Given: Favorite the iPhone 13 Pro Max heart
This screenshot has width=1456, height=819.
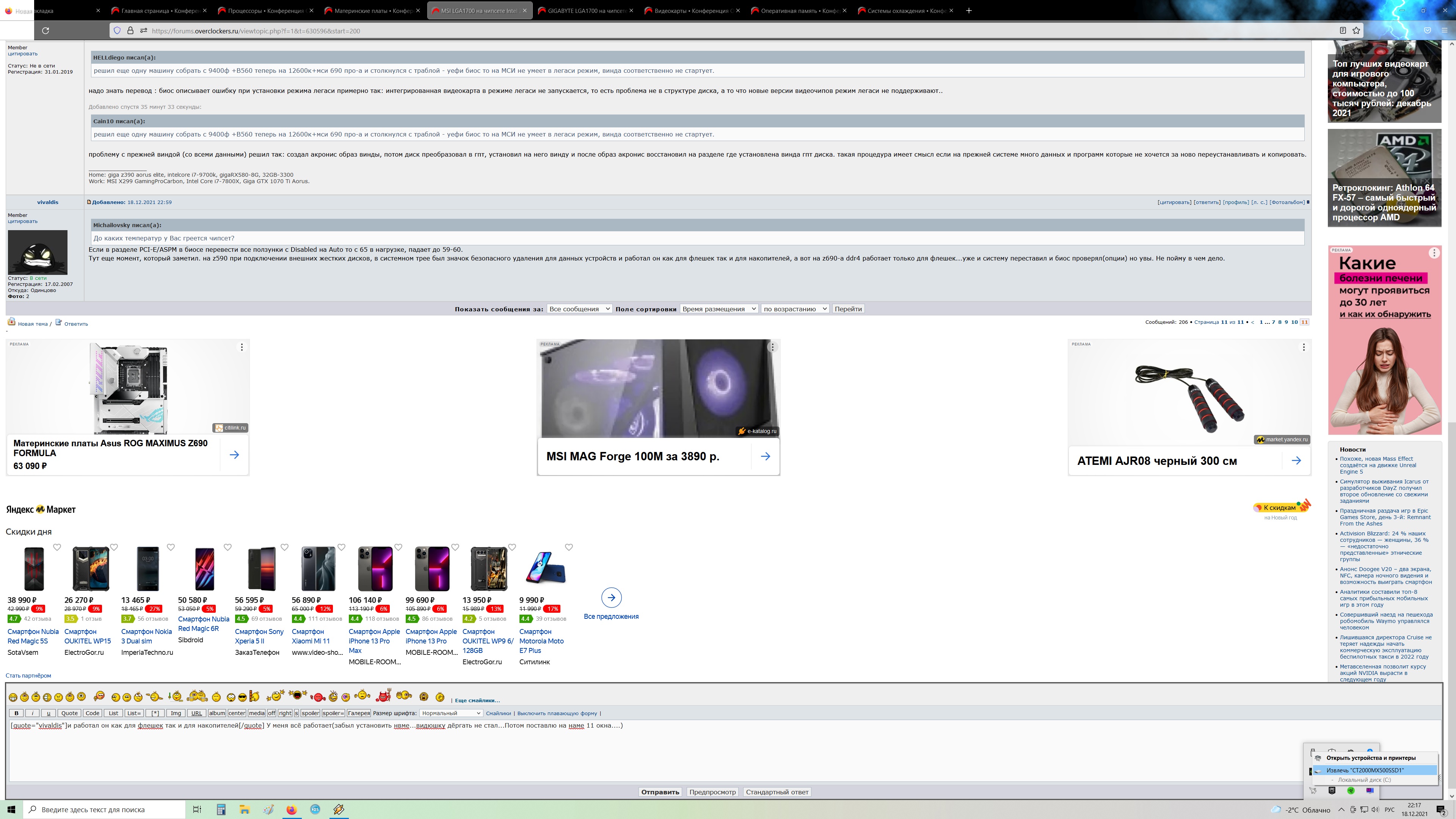Looking at the screenshot, I should pos(399,547).
